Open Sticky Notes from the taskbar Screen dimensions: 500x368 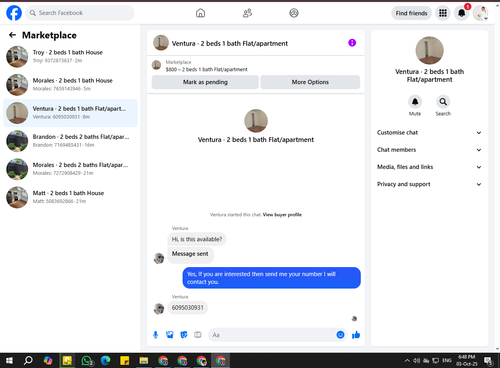pos(125,361)
